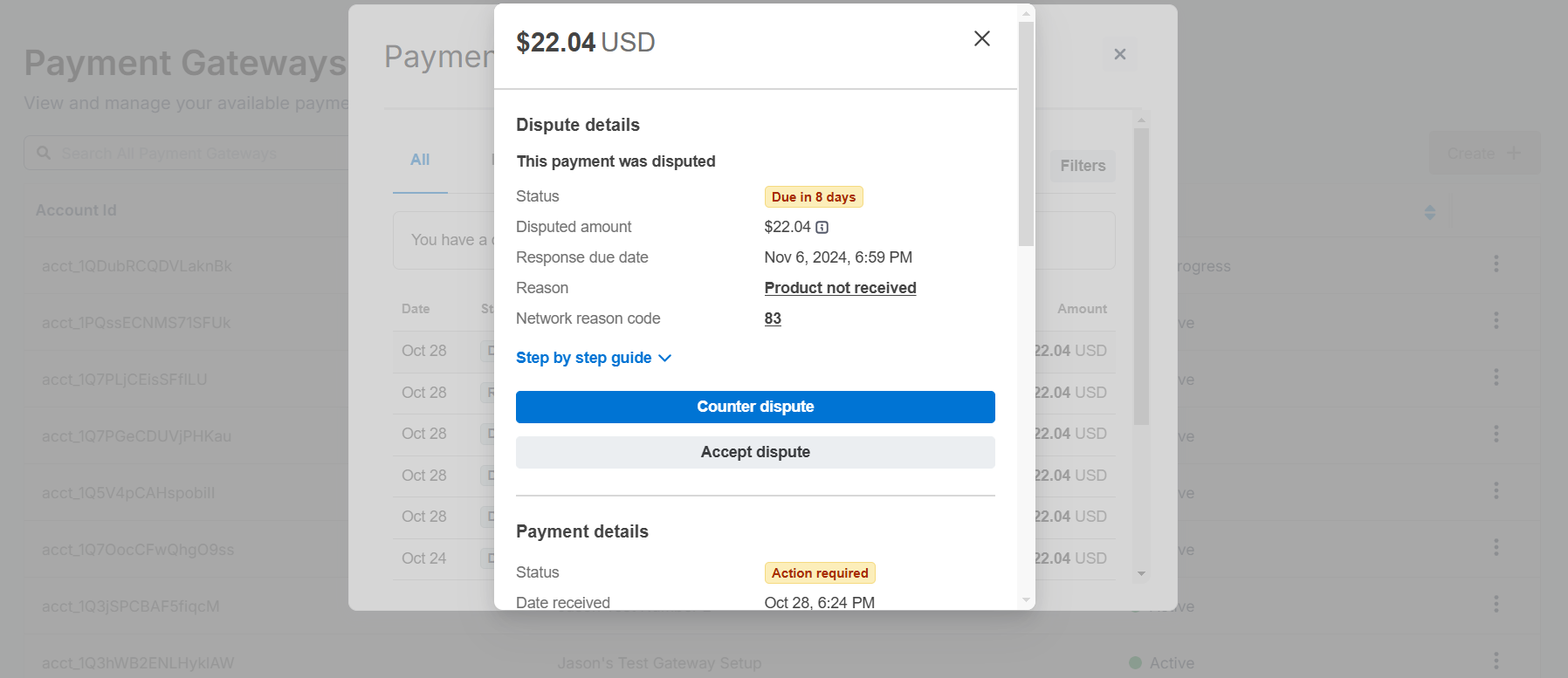Screen dimensions: 1568x678
Task: Click the info icon beside disputed amount
Action: point(822,228)
